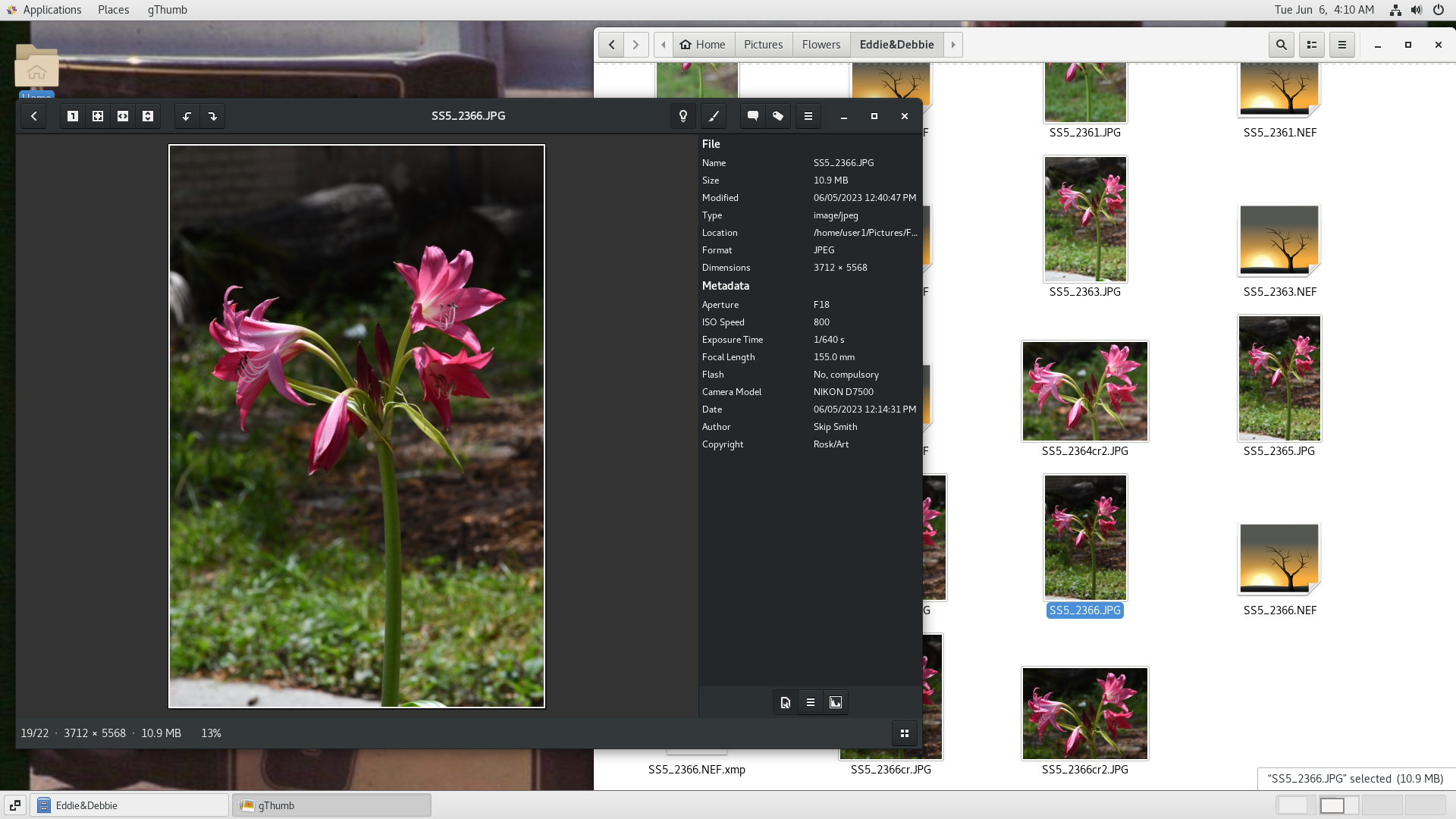This screenshot has height=819, width=1456.
Task: Select SS5_2361.JPG thumbnail
Action: click(x=1085, y=93)
